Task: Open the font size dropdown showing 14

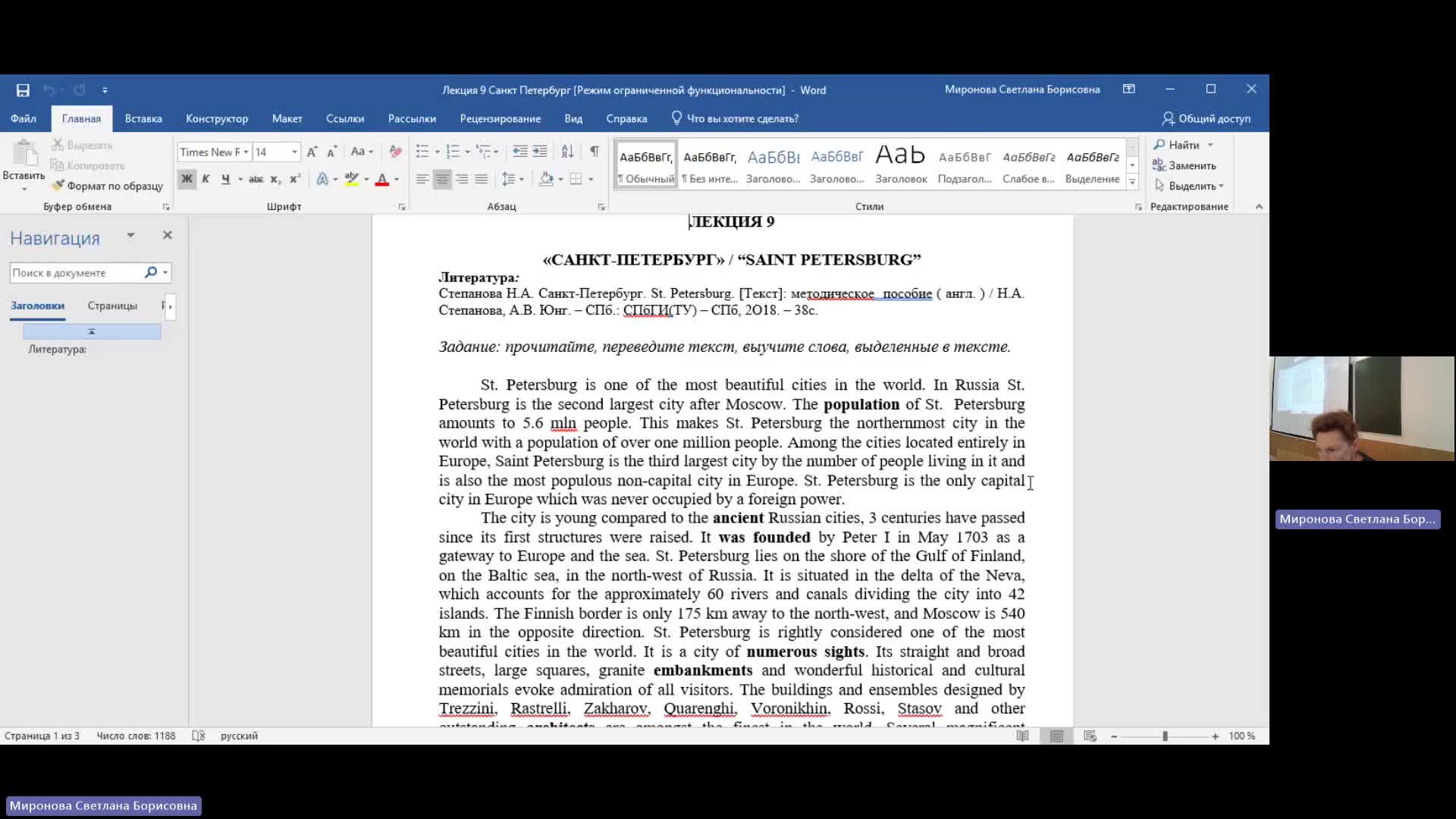Action: tap(294, 152)
